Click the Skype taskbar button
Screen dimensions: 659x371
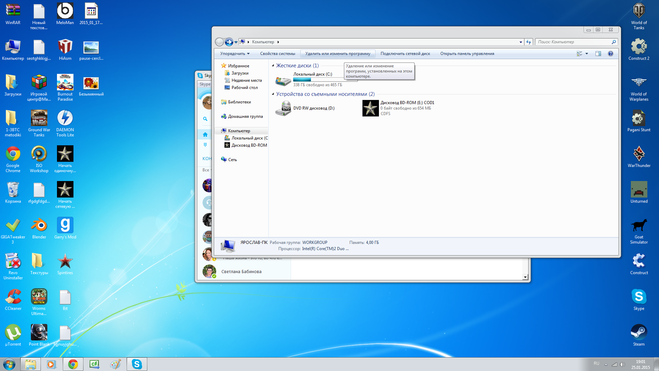tap(137, 364)
